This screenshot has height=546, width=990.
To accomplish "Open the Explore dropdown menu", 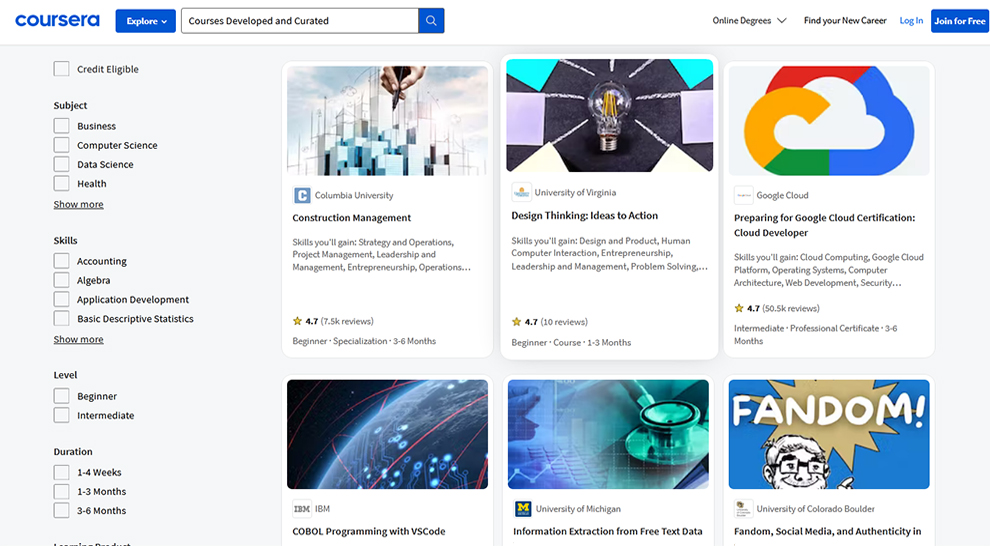I will pos(146,21).
